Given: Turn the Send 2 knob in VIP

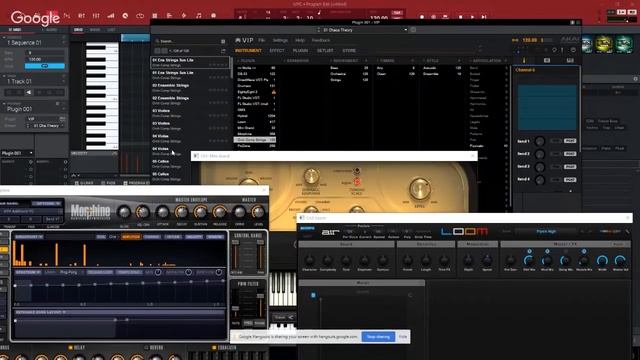Looking at the screenshot, I should (x=540, y=154).
